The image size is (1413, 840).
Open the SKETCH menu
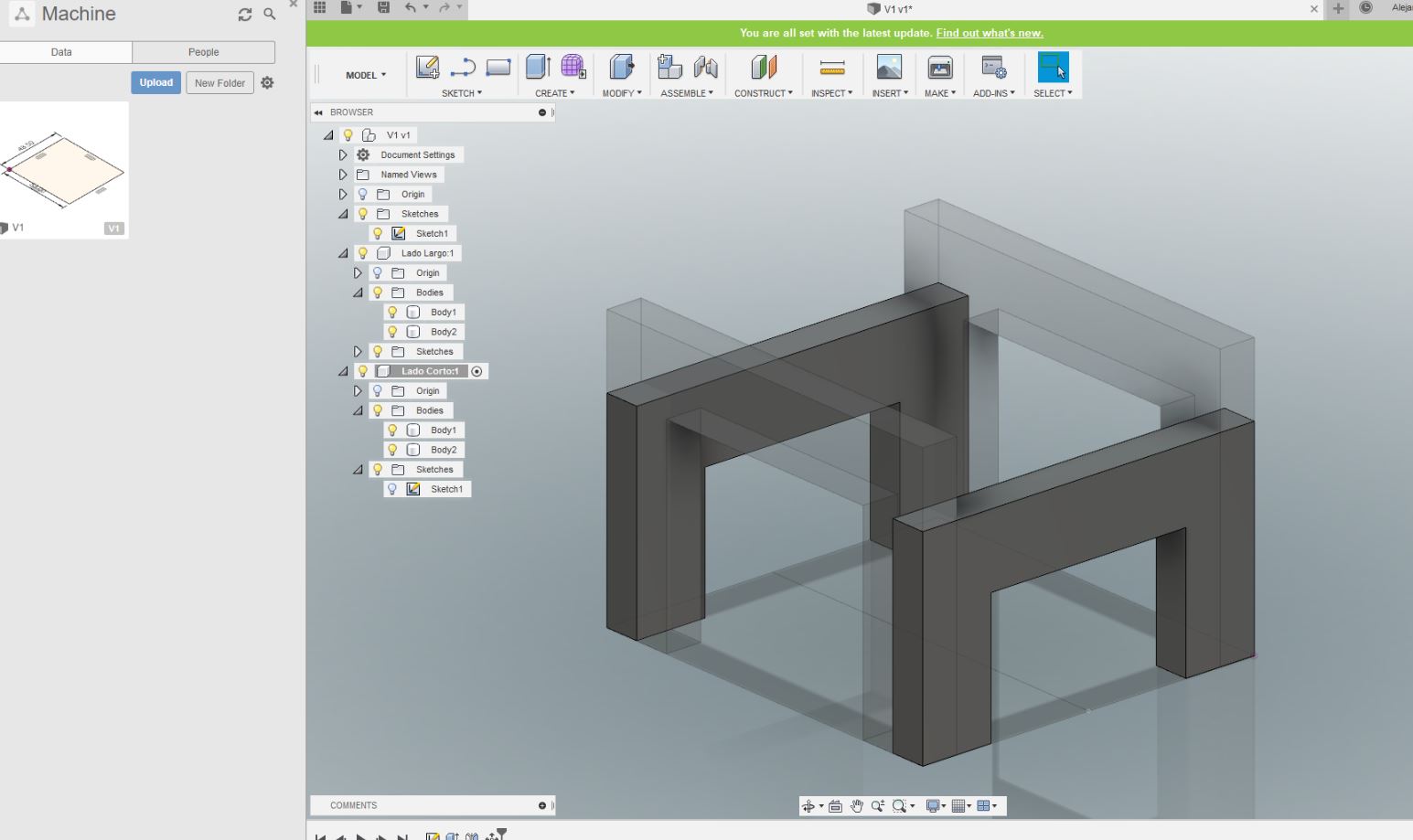462,93
